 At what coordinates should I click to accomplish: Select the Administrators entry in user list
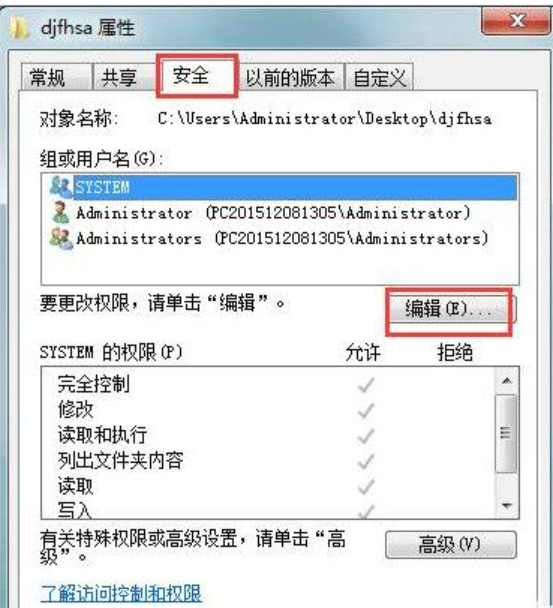[280, 238]
